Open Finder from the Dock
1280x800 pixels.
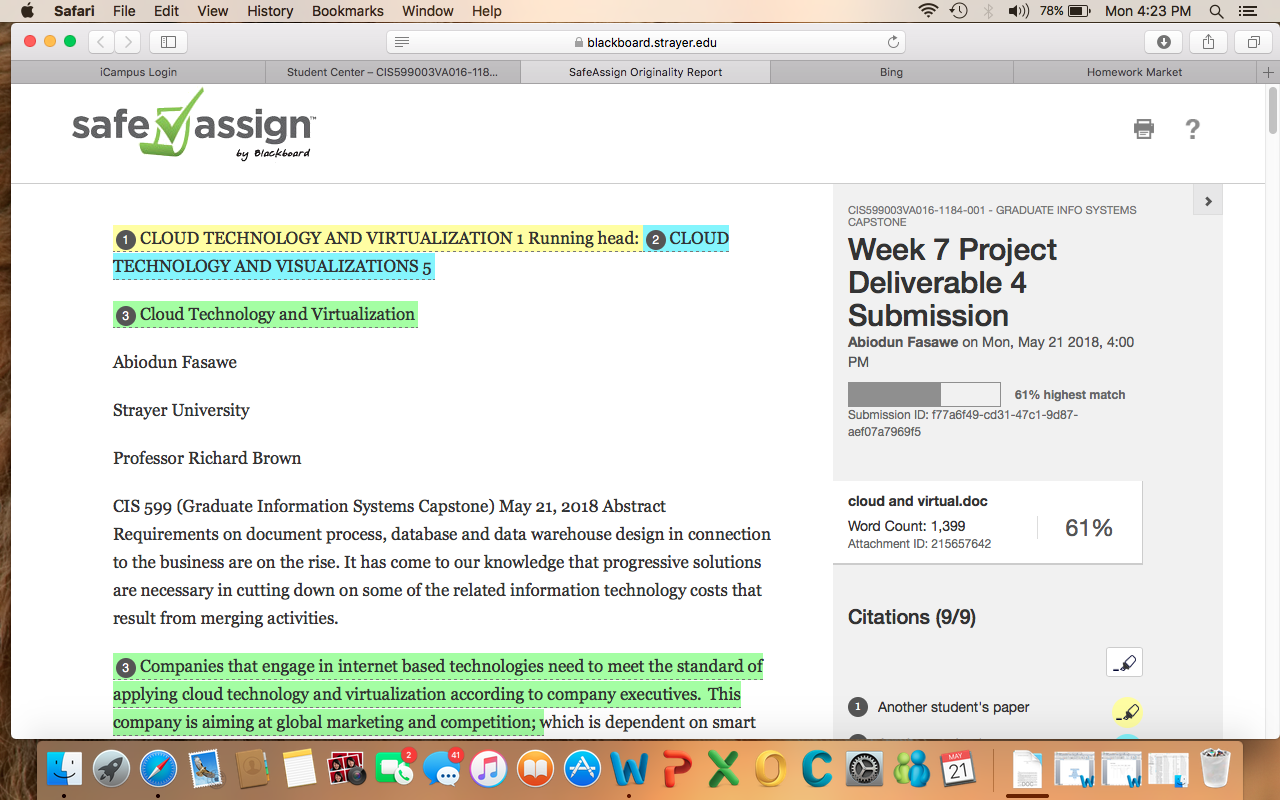66,768
